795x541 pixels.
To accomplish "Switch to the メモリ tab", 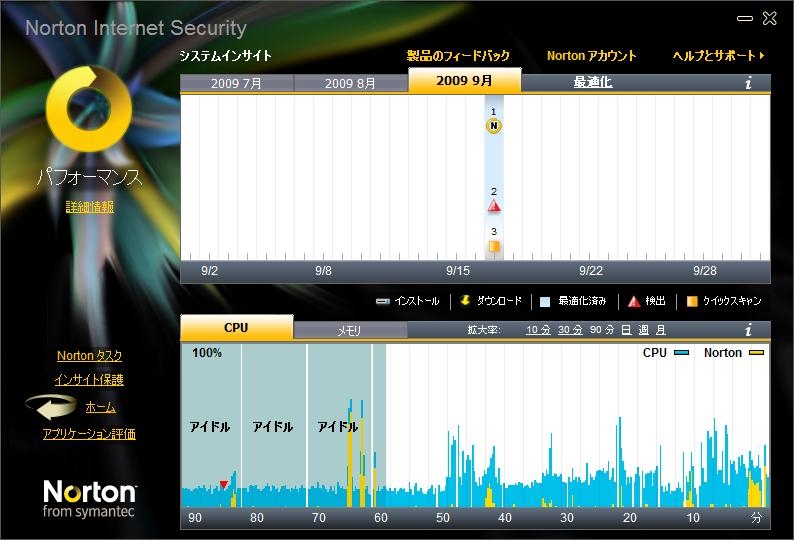I will tap(350, 331).
